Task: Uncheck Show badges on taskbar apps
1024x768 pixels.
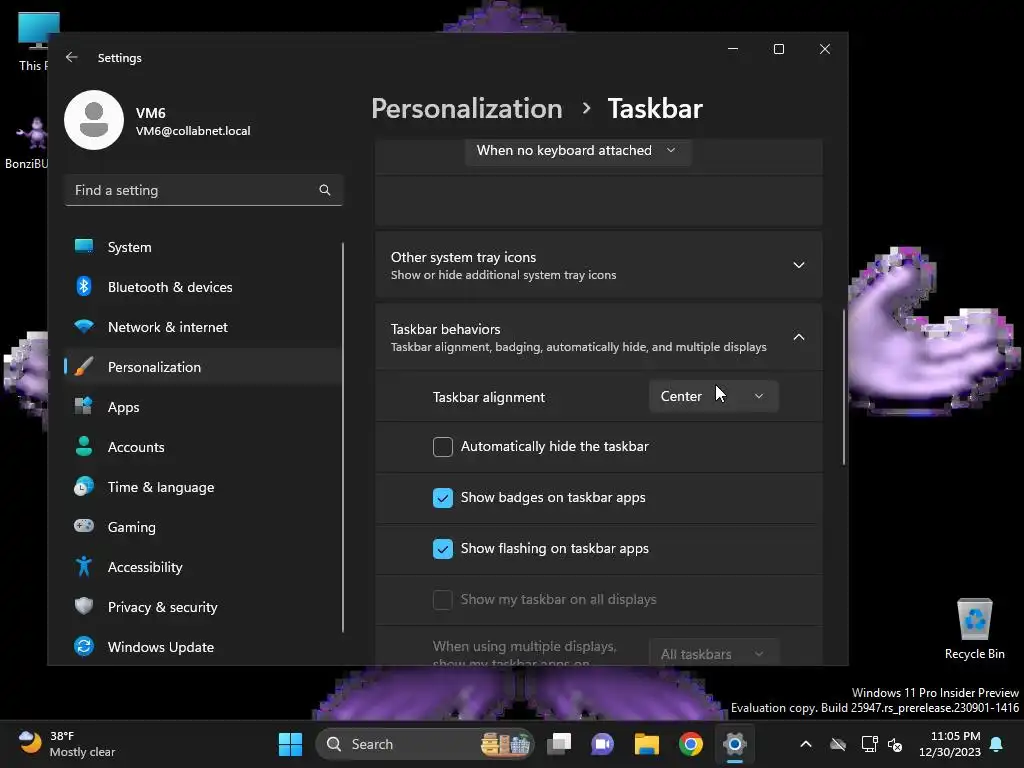Action: pos(443,498)
